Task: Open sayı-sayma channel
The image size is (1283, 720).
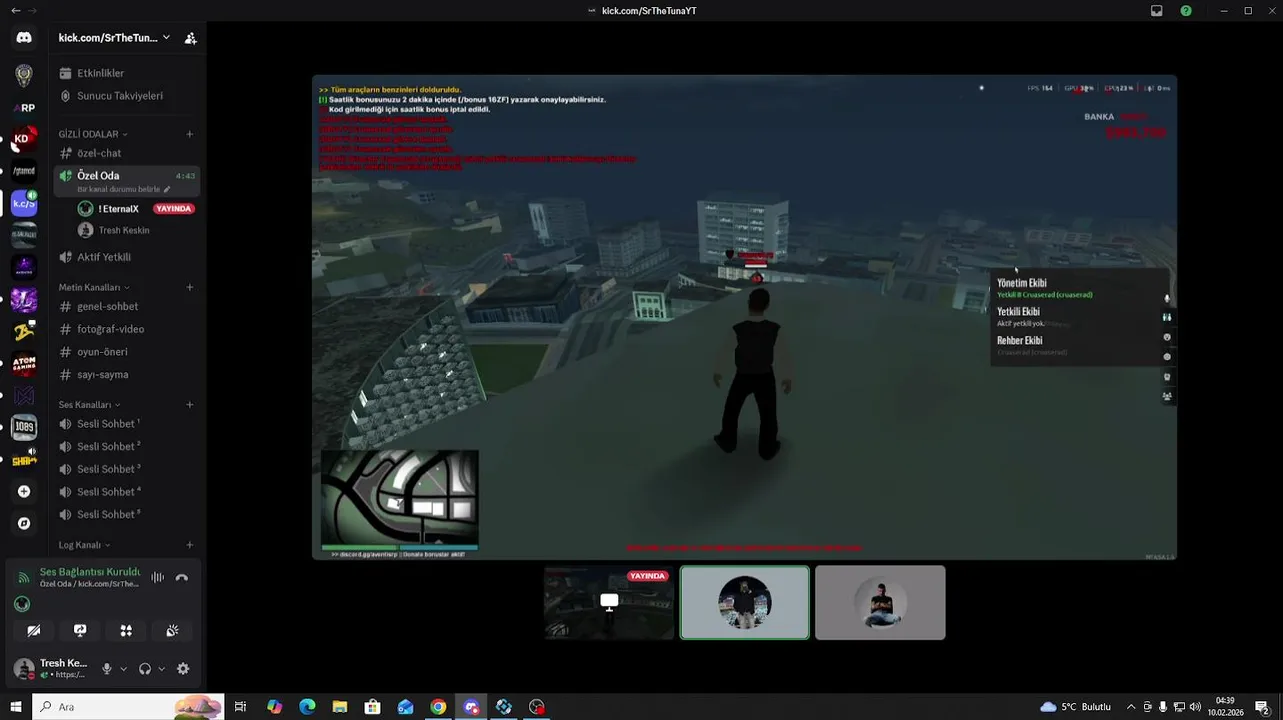Action: tap(126, 375)
